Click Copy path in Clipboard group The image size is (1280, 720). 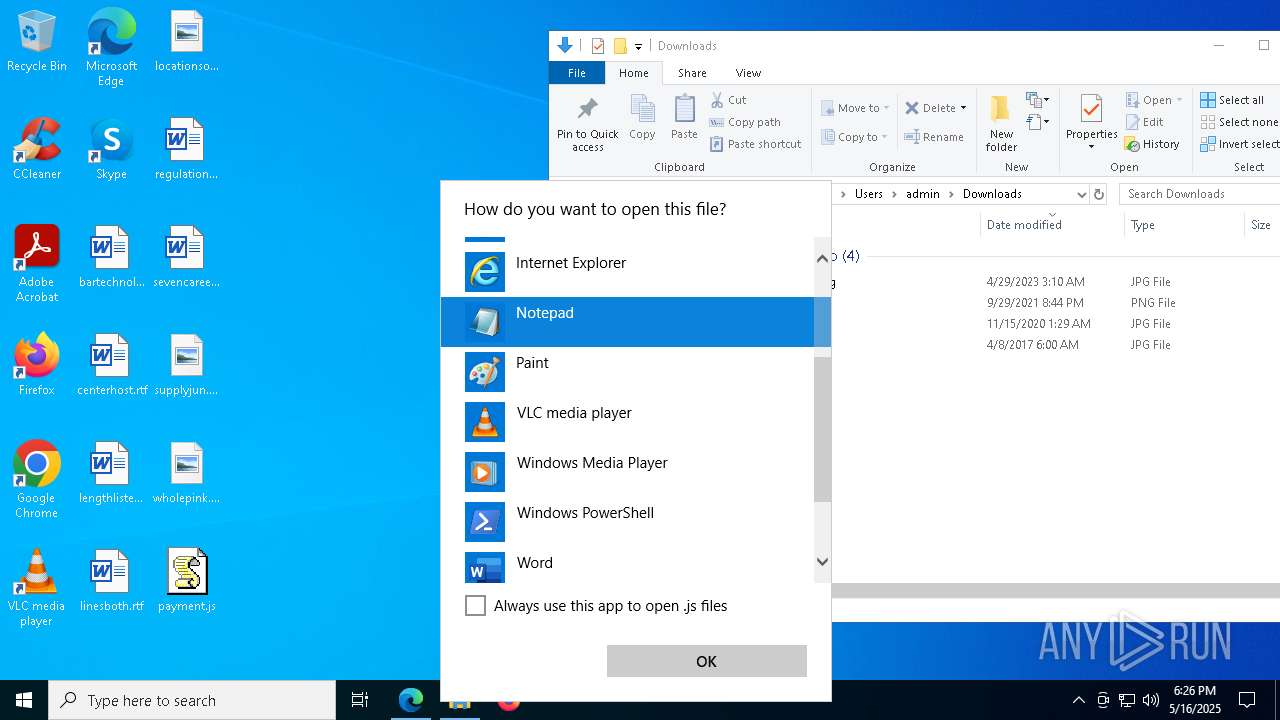click(x=745, y=122)
